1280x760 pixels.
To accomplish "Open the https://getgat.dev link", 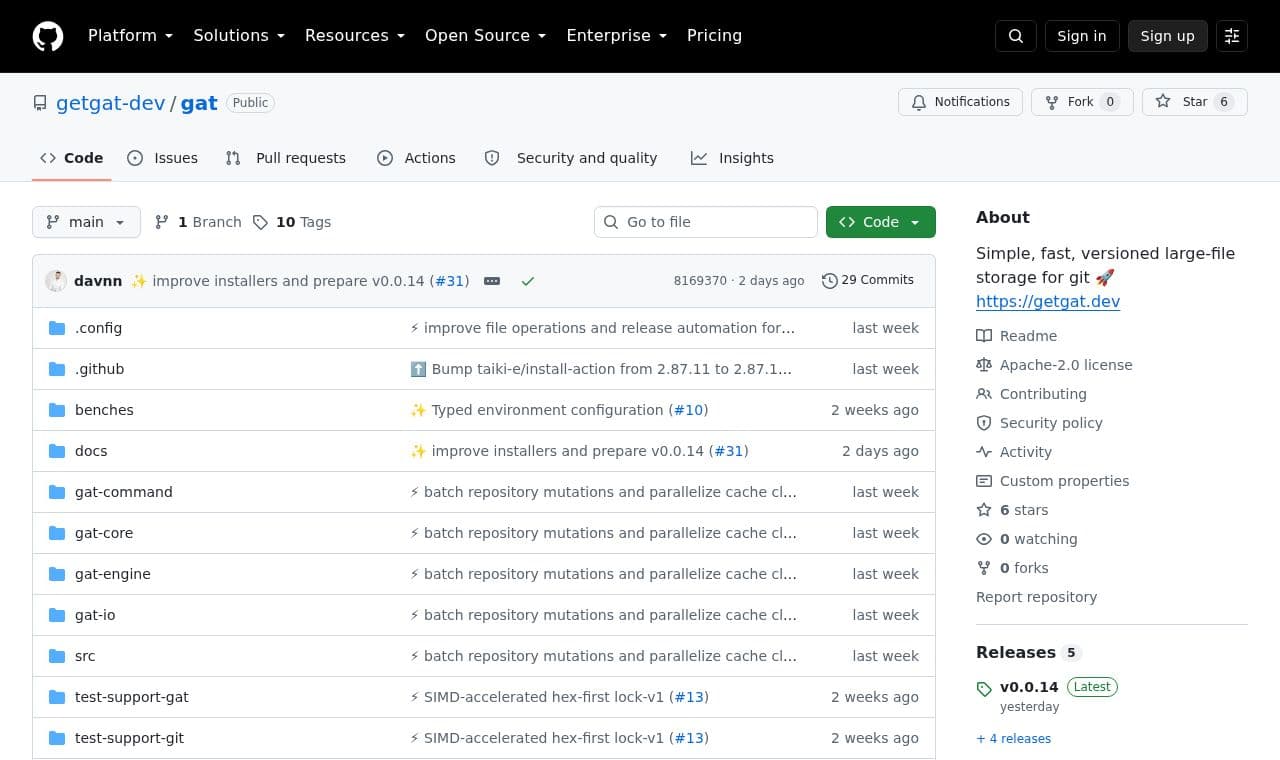I will tap(1048, 301).
